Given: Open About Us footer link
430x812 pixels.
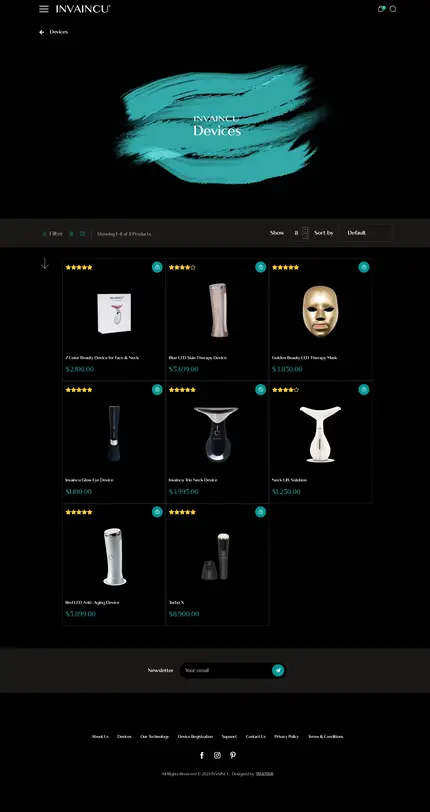Looking at the screenshot, I should point(100,736).
